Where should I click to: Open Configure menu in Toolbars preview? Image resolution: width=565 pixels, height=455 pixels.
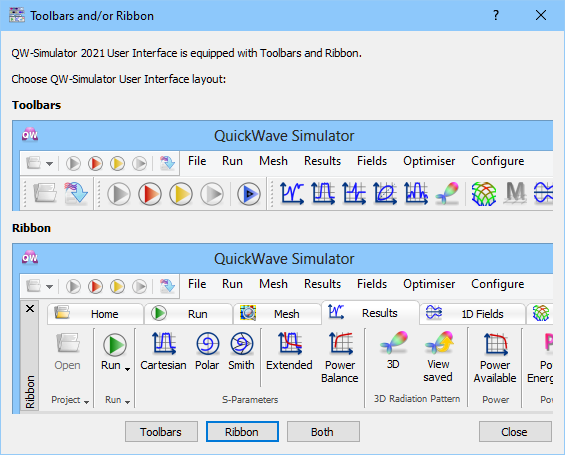[x=498, y=161]
